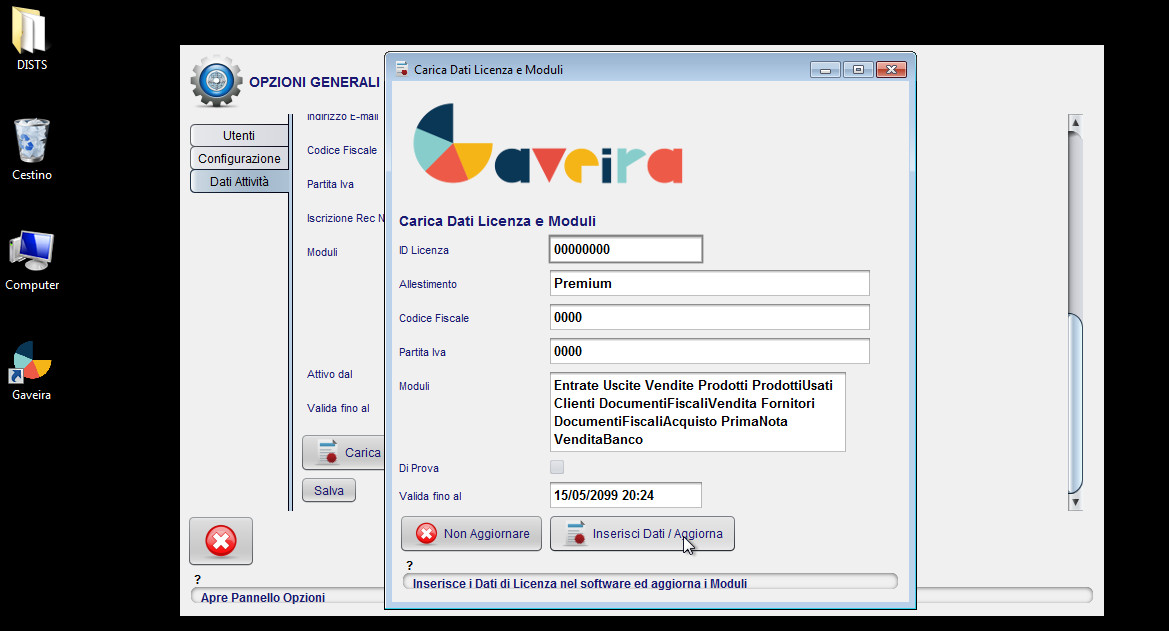Select the Dati Attività tab
This screenshot has height=631, width=1169.
(x=239, y=181)
